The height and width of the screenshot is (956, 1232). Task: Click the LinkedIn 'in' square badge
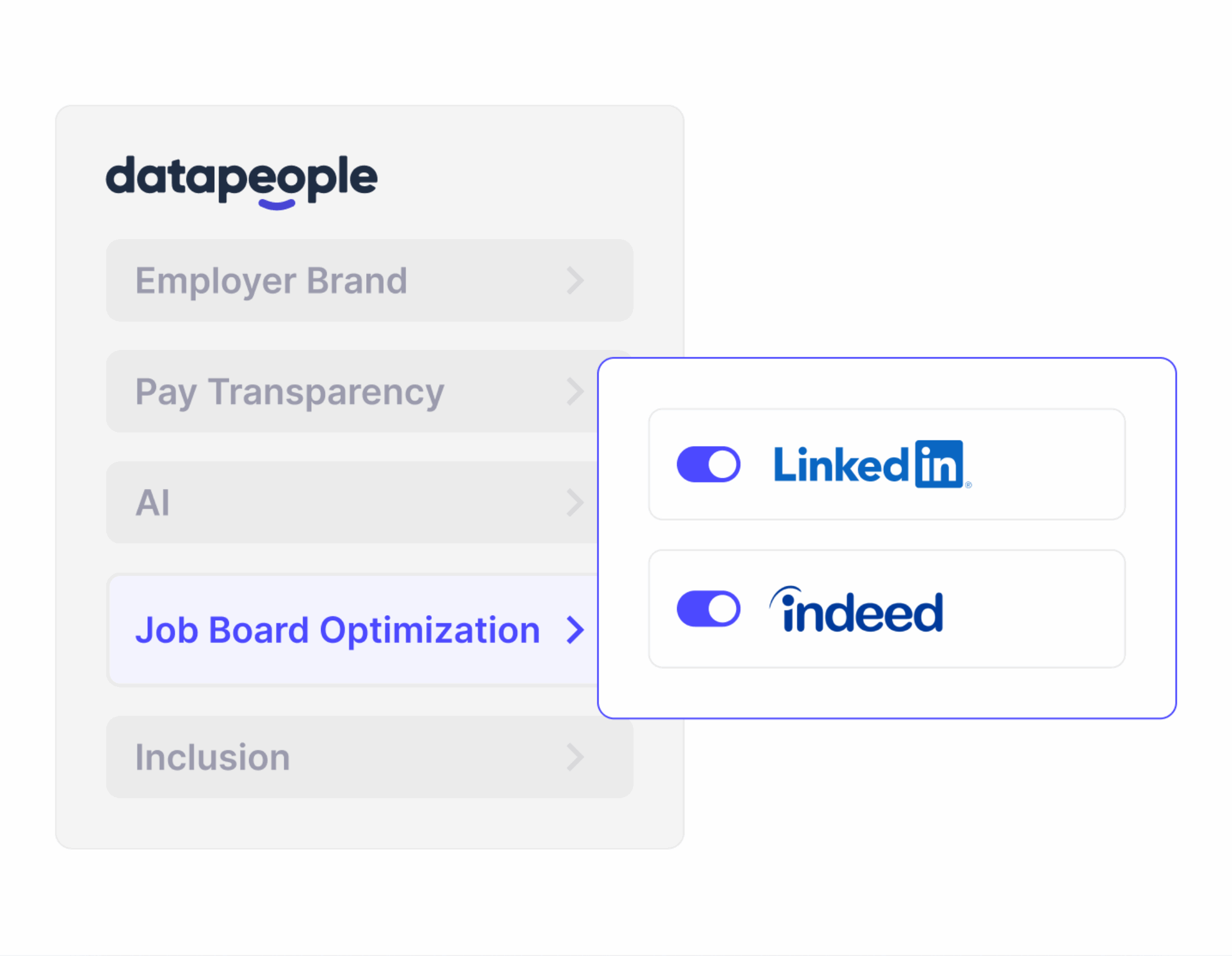click(x=939, y=464)
